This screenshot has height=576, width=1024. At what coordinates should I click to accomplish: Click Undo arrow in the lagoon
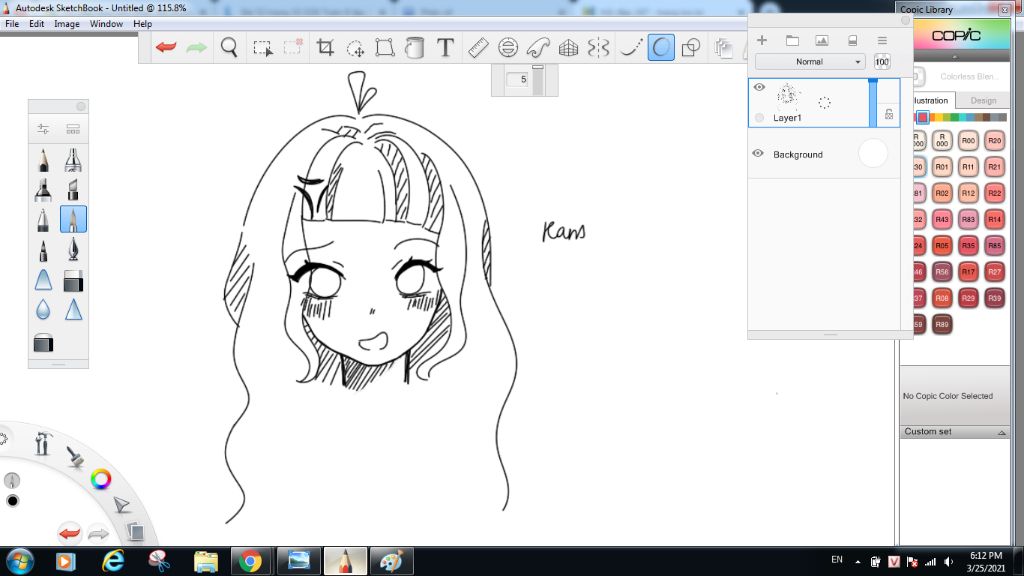[69, 533]
